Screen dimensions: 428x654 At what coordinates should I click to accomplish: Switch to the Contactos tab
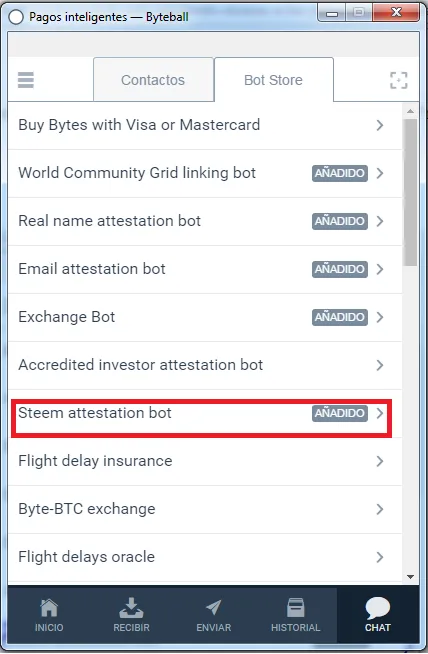pos(153,80)
